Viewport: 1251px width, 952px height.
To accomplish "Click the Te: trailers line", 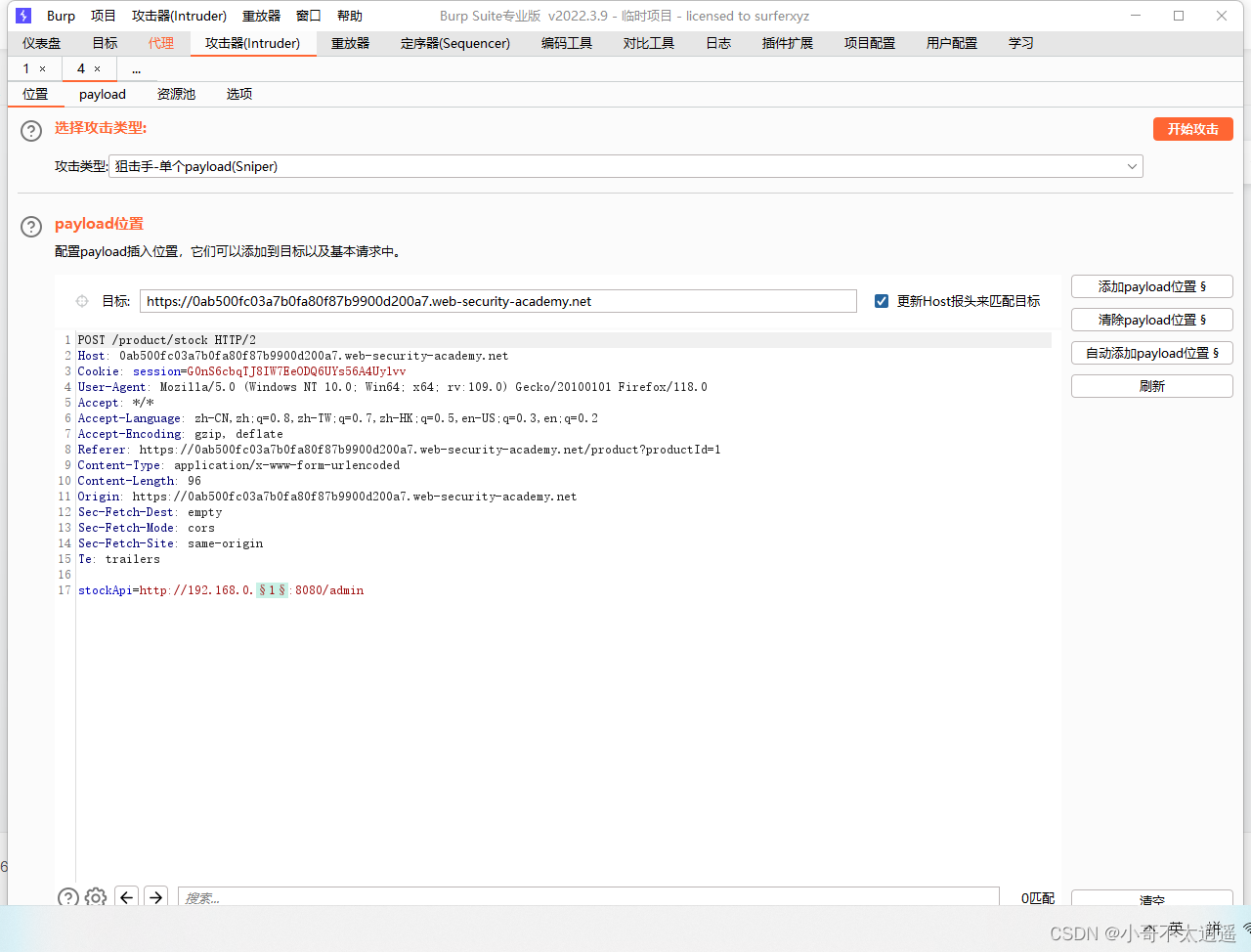I will [119, 559].
